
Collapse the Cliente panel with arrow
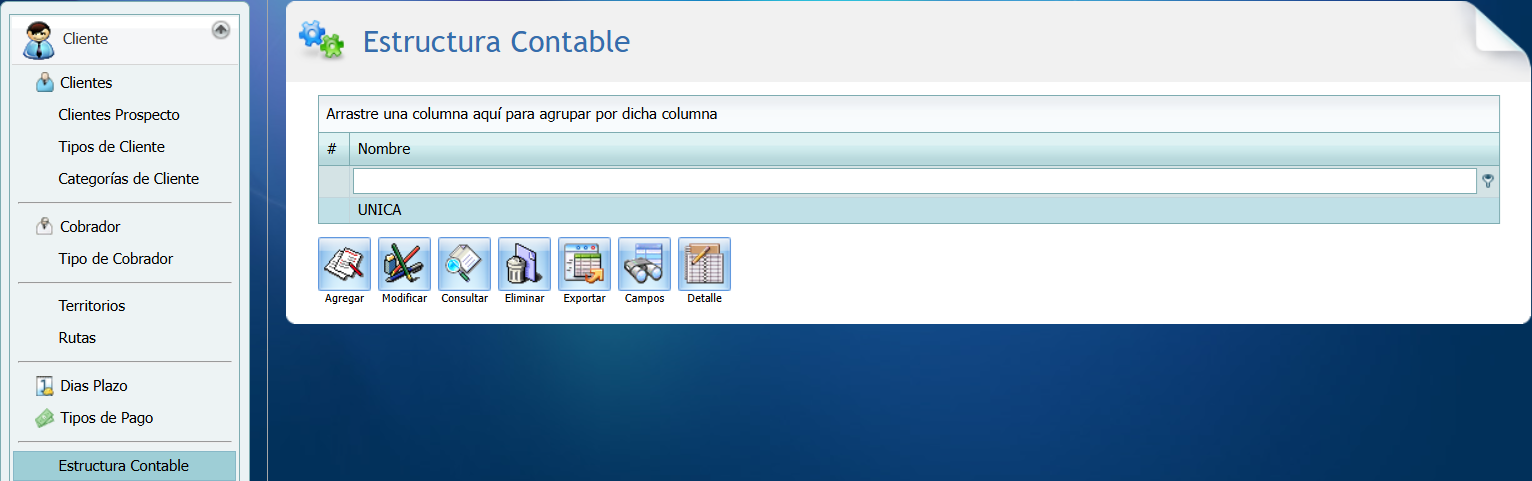pos(221,30)
